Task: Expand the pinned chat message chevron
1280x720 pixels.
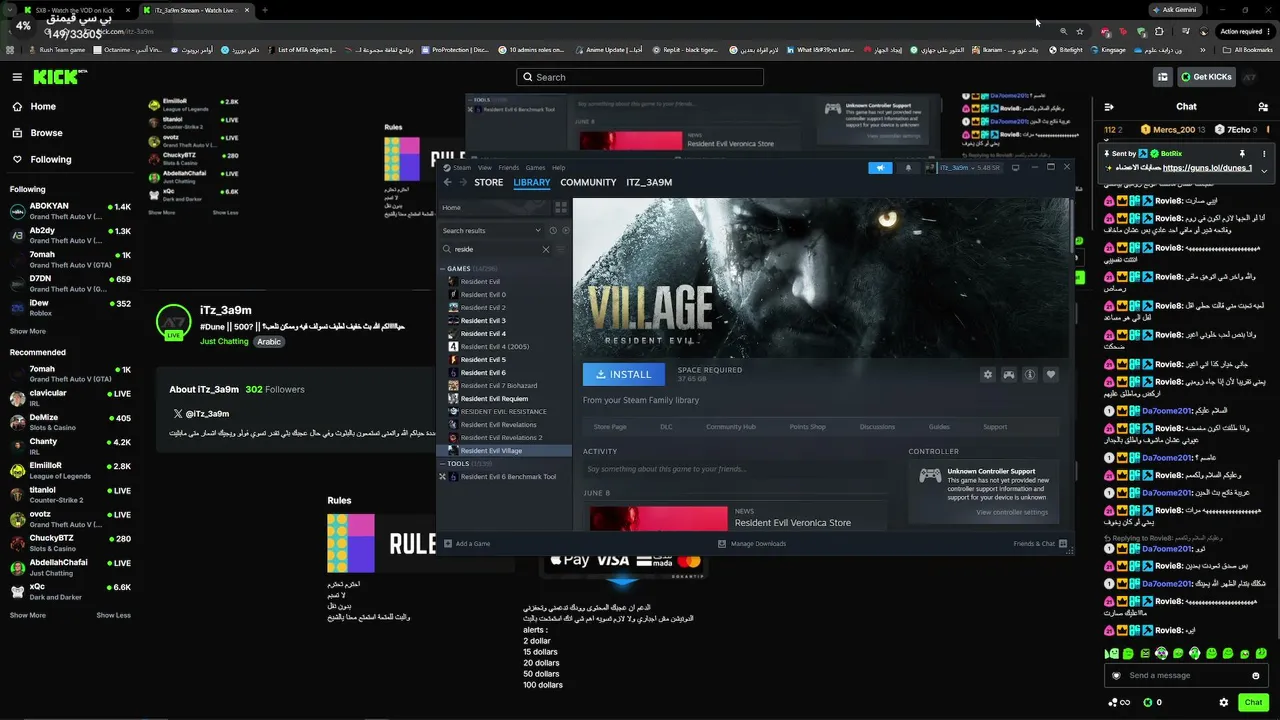Action: coord(1264,171)
